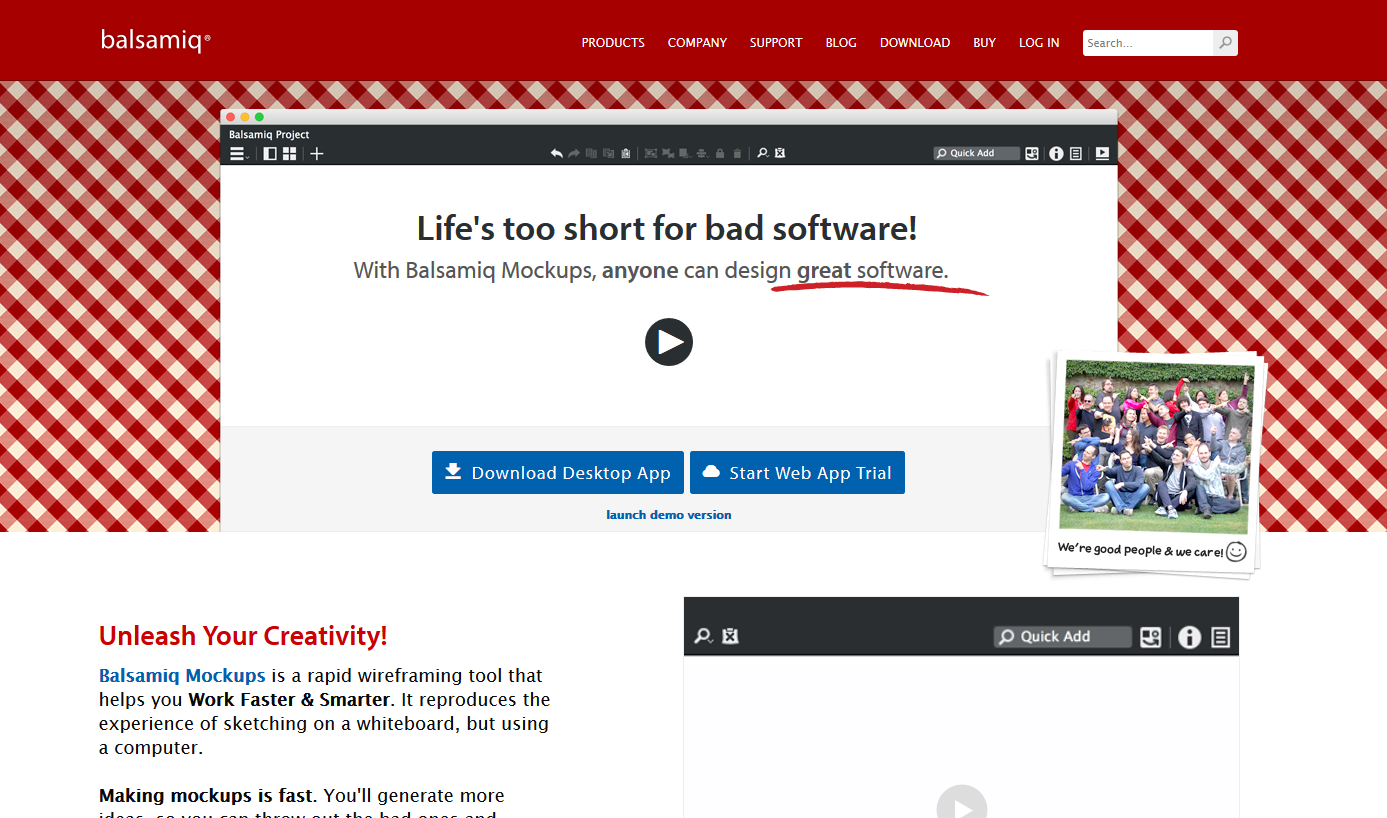Toggle project notes icon in hero toolbar
The height and width of the screenshot is (818, 1387).
1076,154
